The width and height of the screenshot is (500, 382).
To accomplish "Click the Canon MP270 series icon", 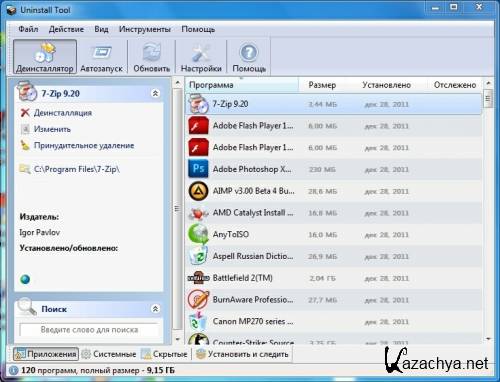I will (x=197, y=321).
